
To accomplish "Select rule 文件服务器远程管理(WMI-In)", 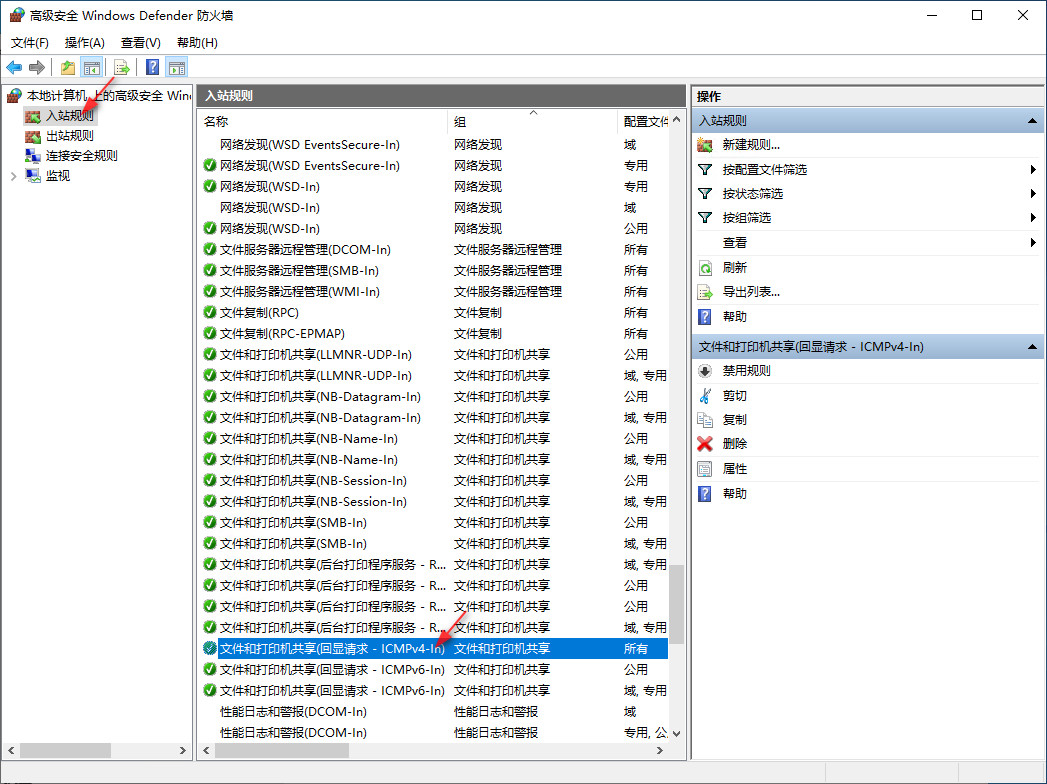I will [x=434, y=291].
